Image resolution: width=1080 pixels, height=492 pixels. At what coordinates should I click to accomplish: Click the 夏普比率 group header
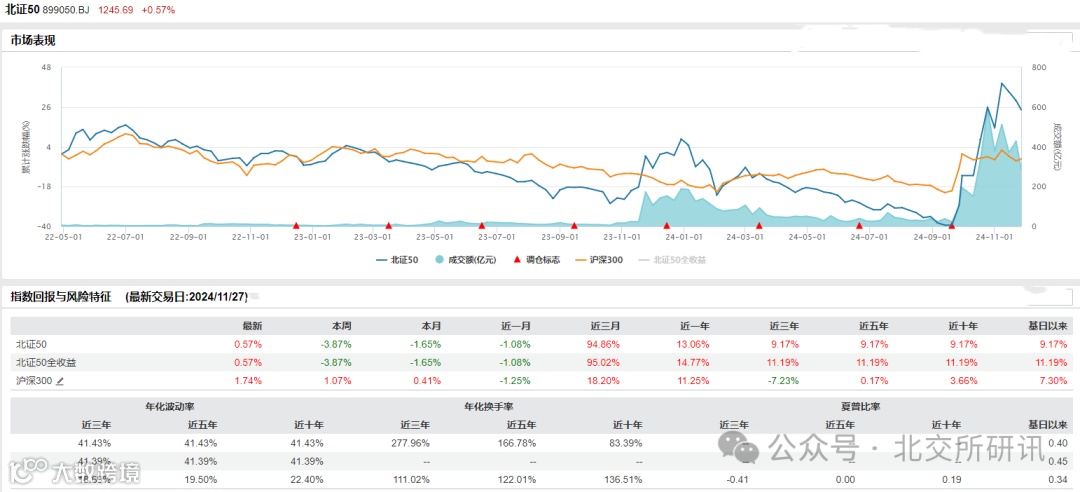coord(860,407)
